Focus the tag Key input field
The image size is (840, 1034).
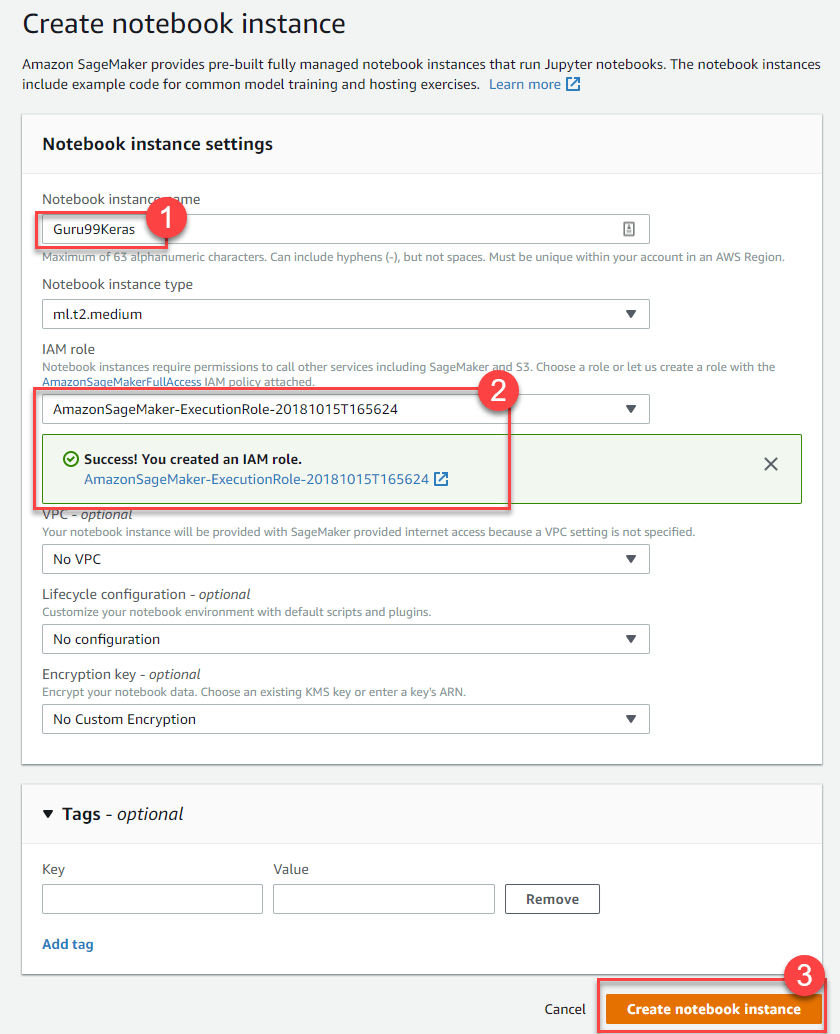[x=152, y=899]
